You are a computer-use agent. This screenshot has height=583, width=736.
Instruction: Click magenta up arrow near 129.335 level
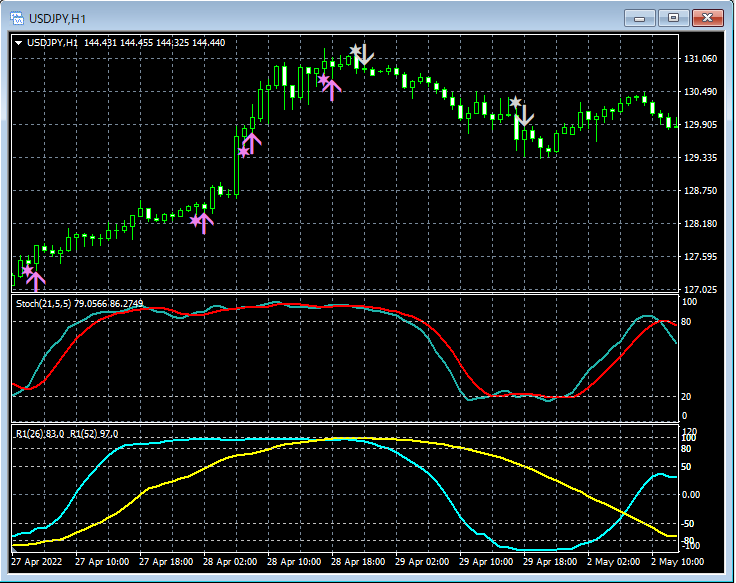click(x=251, y=144)
